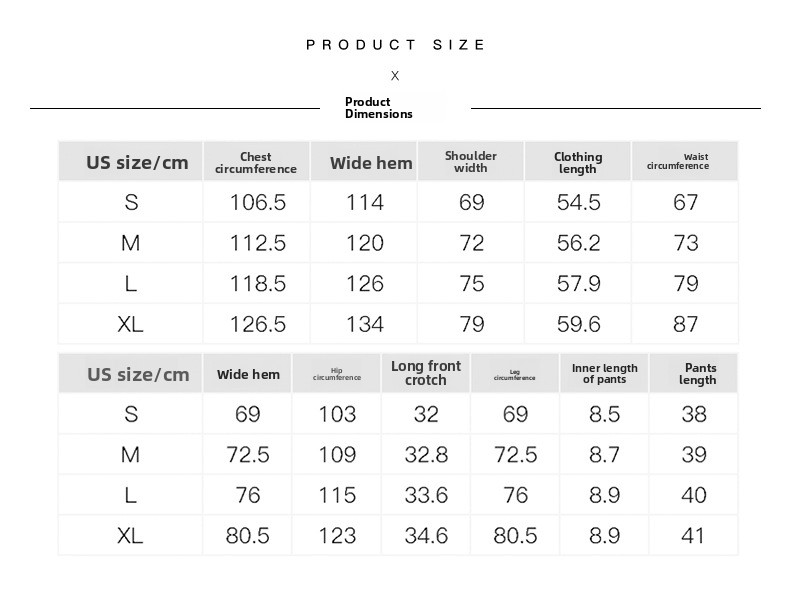Click the Long front crotch header
Viewport: 790px width, 594px height.
click(x=426, y=373)
